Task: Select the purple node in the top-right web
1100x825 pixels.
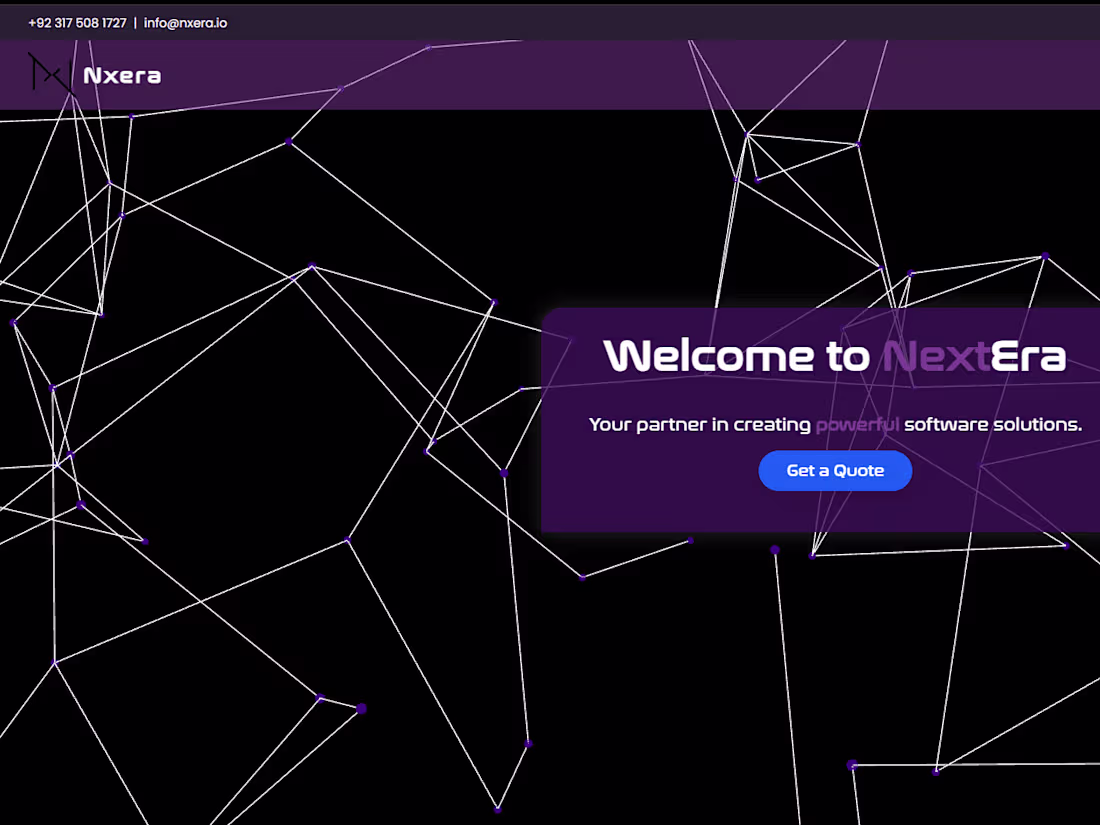Action: (x=1048, y=255)
